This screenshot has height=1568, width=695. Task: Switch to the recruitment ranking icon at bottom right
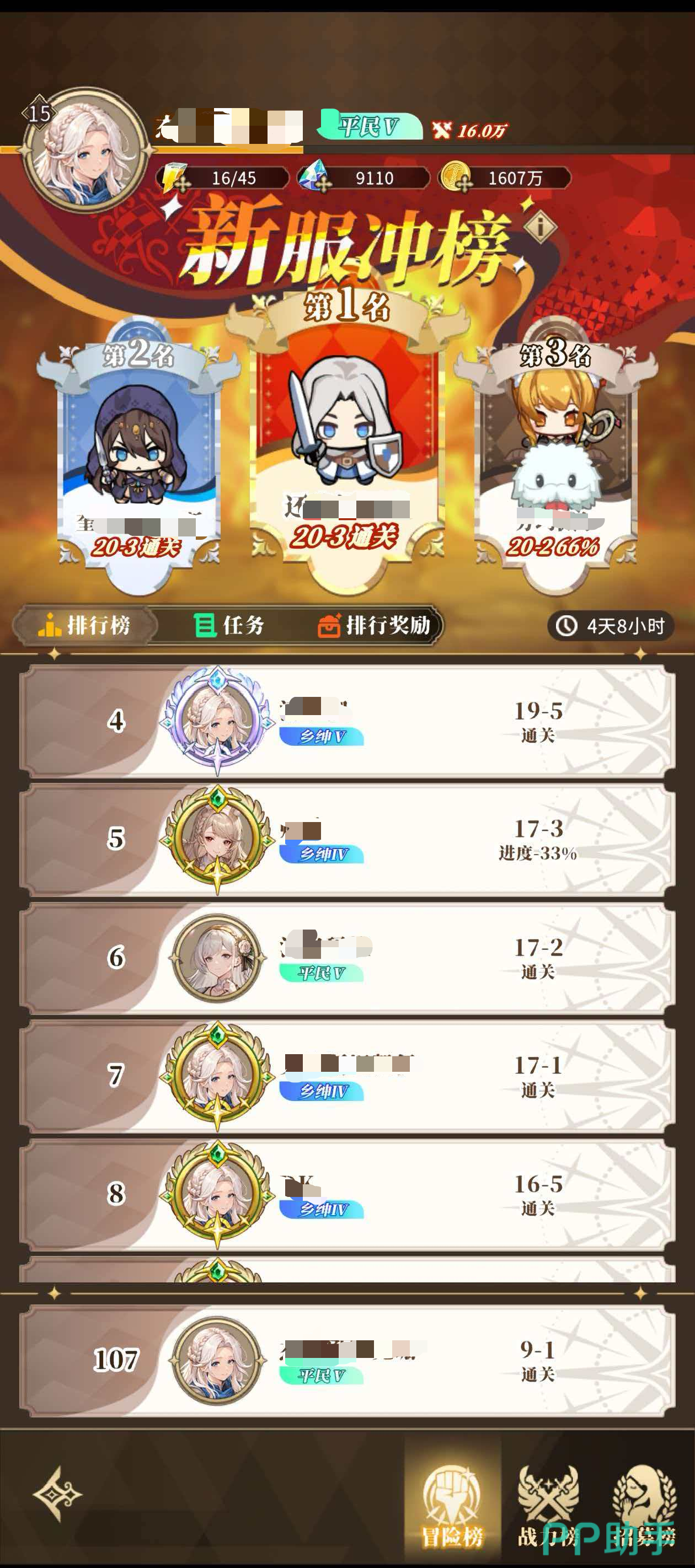click(x=644, y=1505)
